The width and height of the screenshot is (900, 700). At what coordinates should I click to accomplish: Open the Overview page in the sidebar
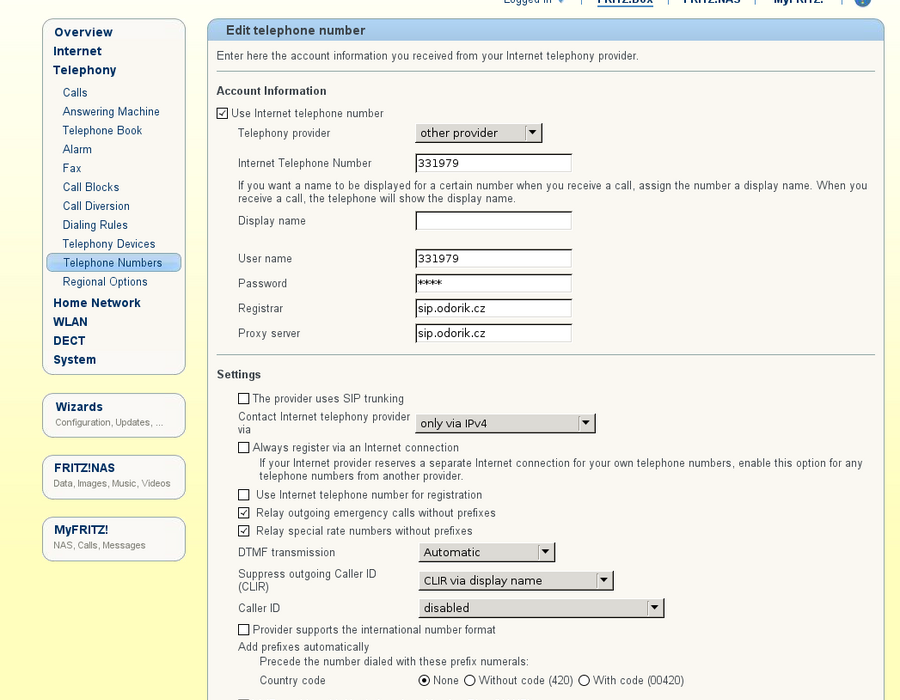(83, 32)
